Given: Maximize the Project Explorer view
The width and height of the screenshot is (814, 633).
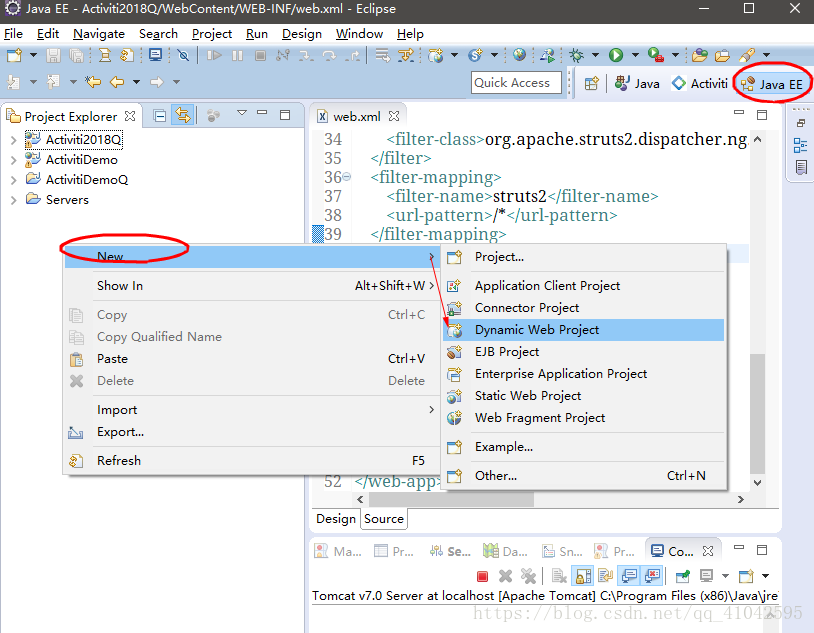Looking at the screenshot, I should click(285, 115).
